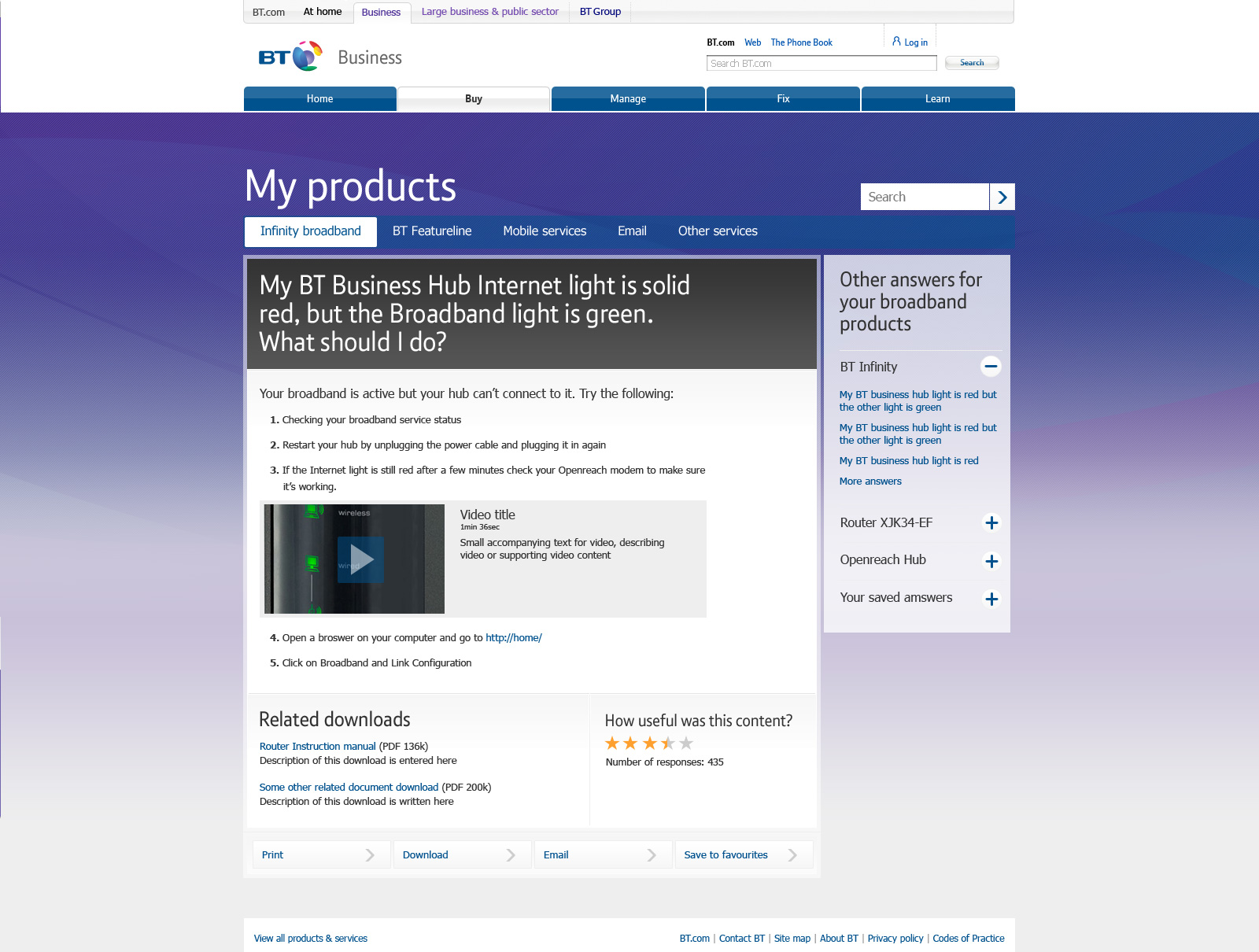Open Large business & public sector

[x=490, y=12]
